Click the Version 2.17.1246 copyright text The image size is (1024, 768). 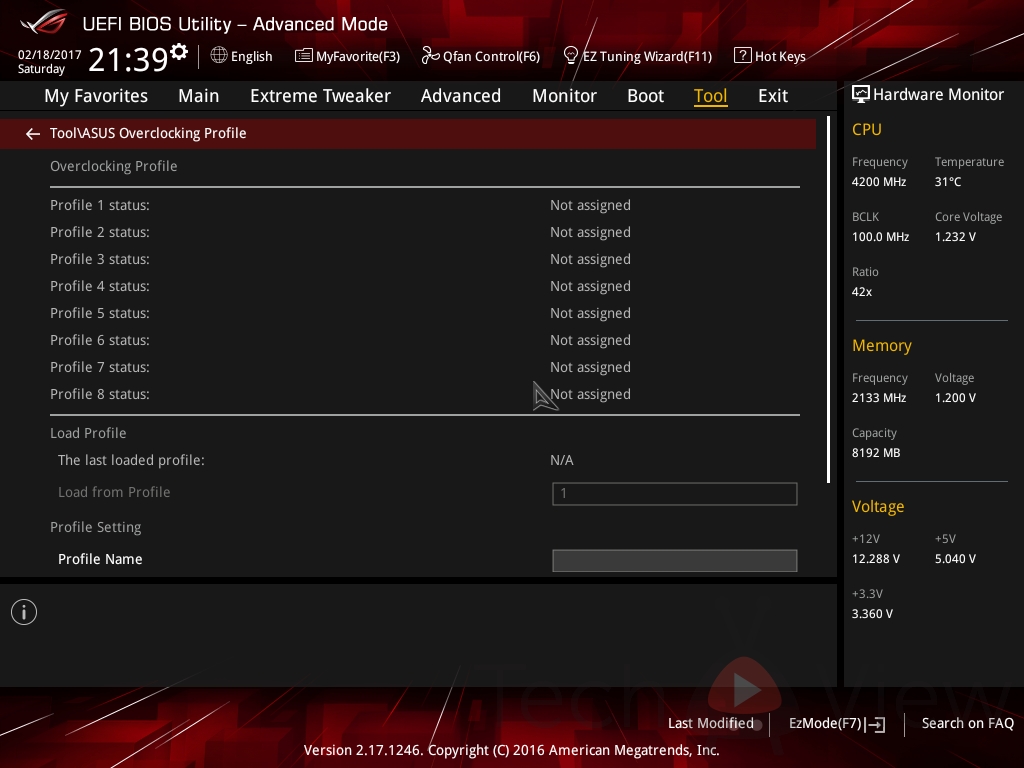pyautogui.click(x=511, y=750)
